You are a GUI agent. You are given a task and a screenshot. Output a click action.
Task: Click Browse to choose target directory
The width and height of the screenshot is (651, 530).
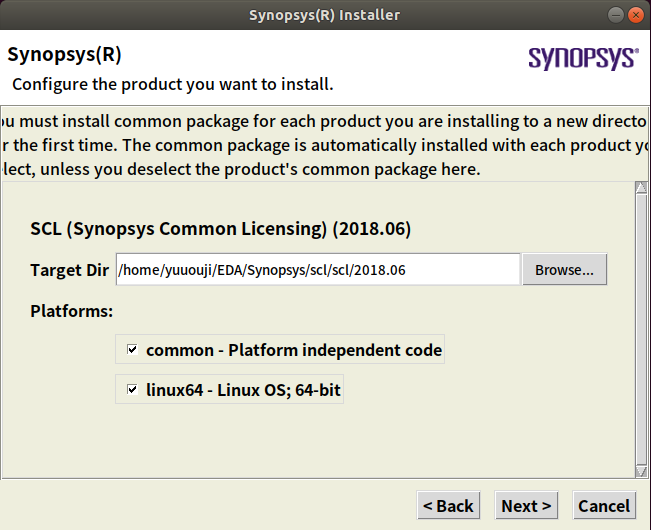pyautogui.click(x=564, y=270)
